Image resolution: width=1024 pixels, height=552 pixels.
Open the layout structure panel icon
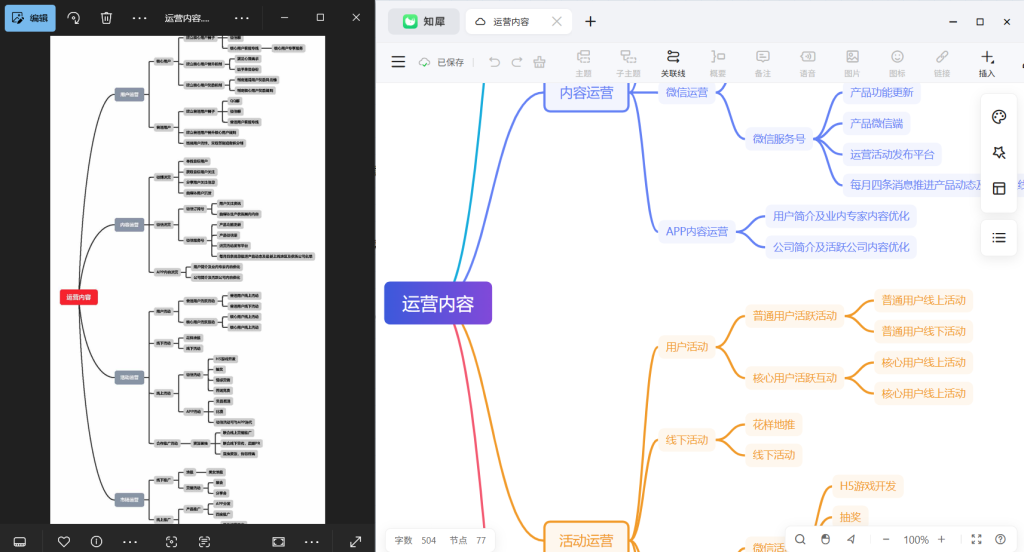click(x=999, y=188)
